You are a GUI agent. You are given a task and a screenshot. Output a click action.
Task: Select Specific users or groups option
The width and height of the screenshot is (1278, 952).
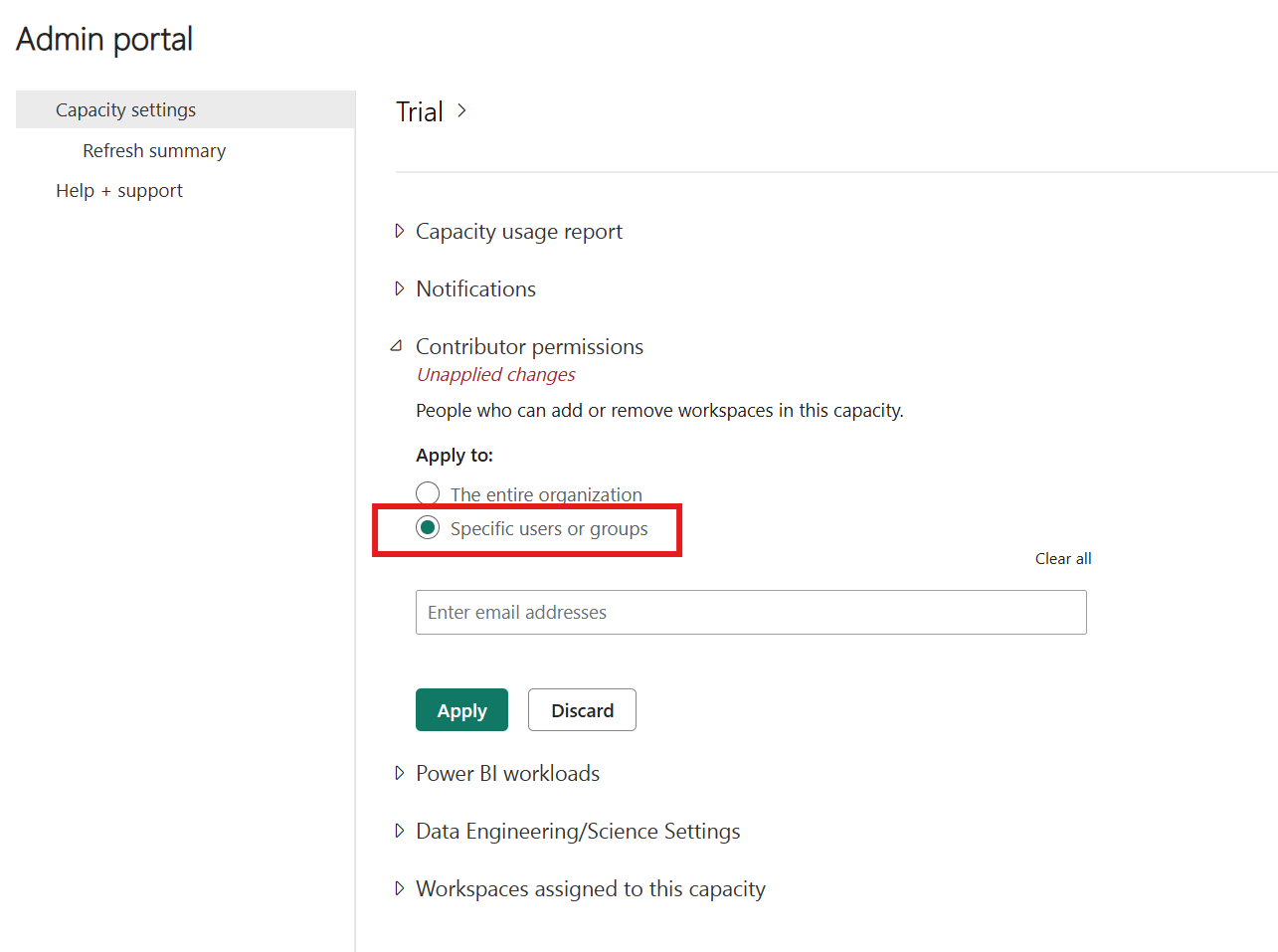[x=427, y=527]
